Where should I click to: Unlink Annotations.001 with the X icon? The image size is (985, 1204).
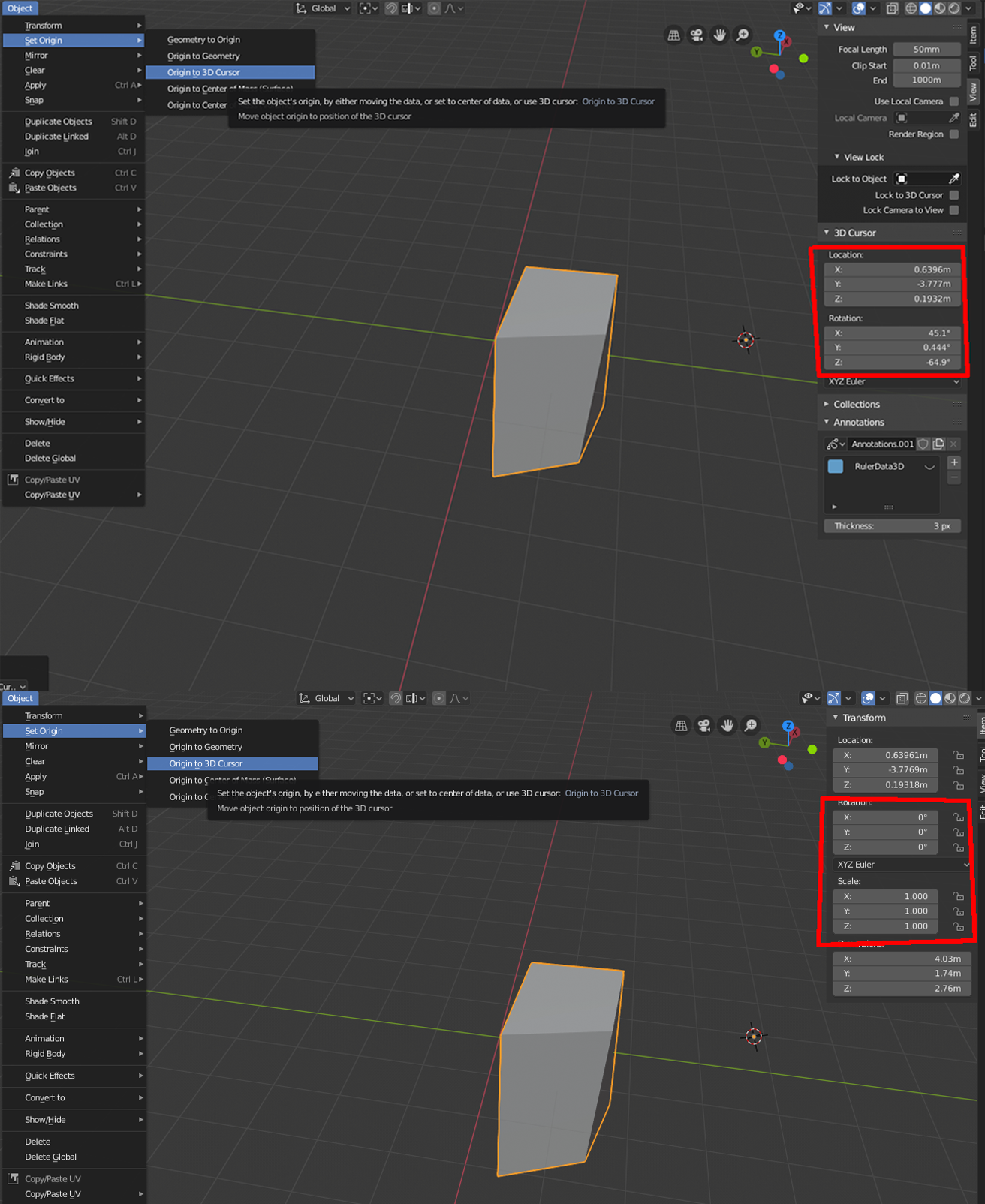click(953, 444)
